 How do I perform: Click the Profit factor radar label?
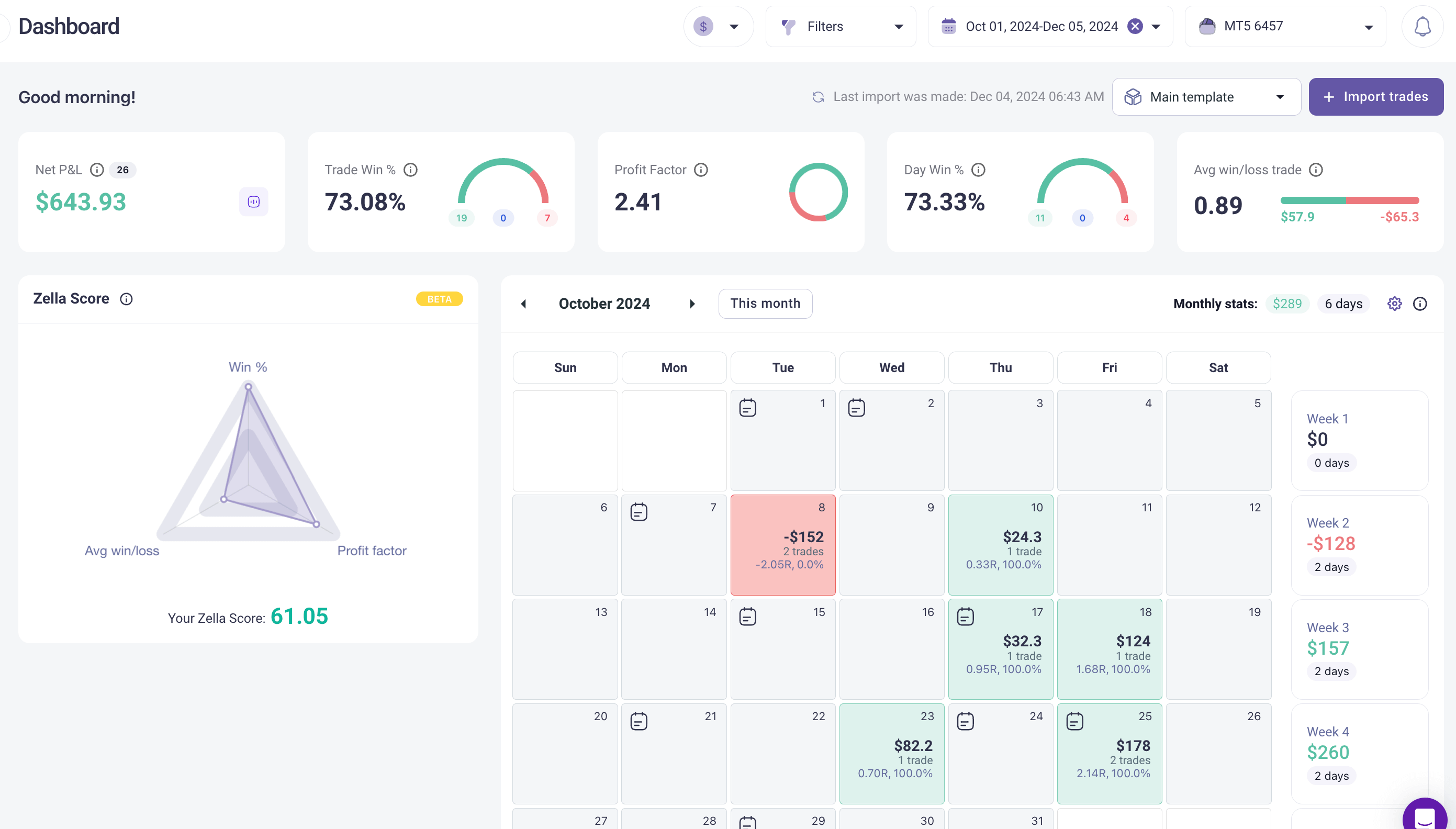click(x=372, y=551)
